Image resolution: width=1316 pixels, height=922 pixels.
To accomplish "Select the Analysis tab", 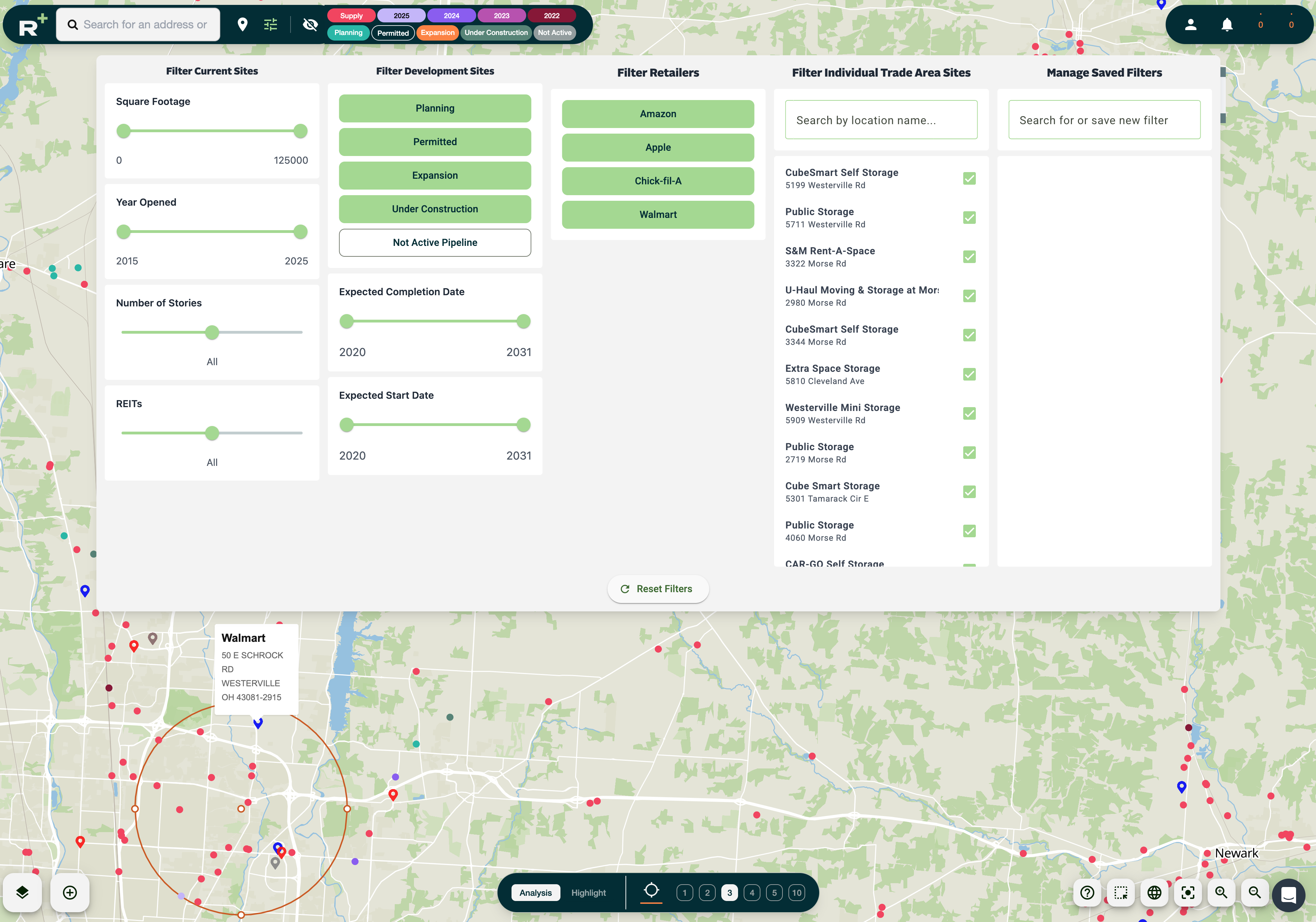I will click(536, 892).
